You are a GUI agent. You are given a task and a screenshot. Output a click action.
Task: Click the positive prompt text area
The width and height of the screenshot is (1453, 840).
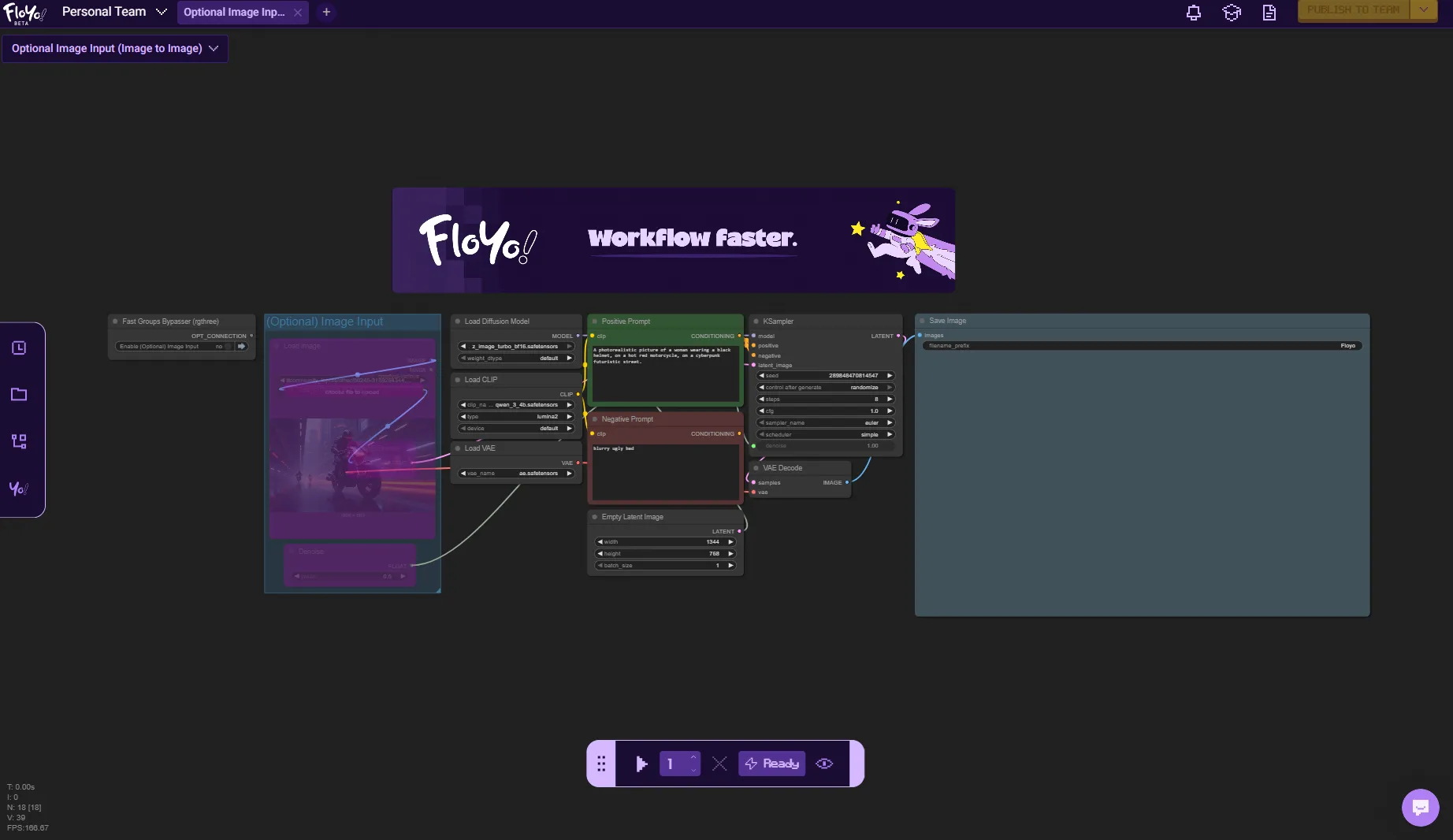click(665, 374)
